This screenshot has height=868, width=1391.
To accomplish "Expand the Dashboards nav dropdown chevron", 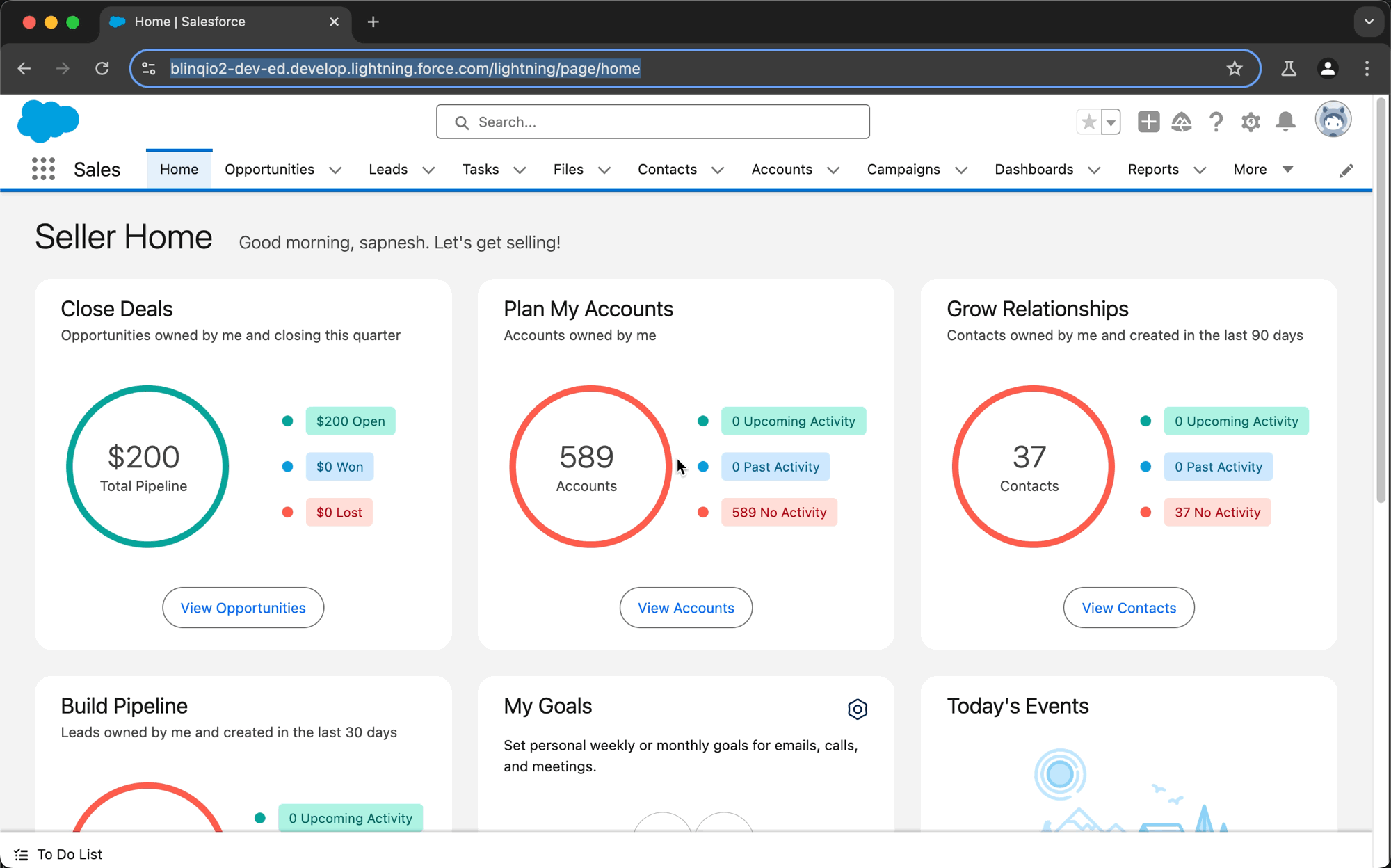I will click(1094, 170).
